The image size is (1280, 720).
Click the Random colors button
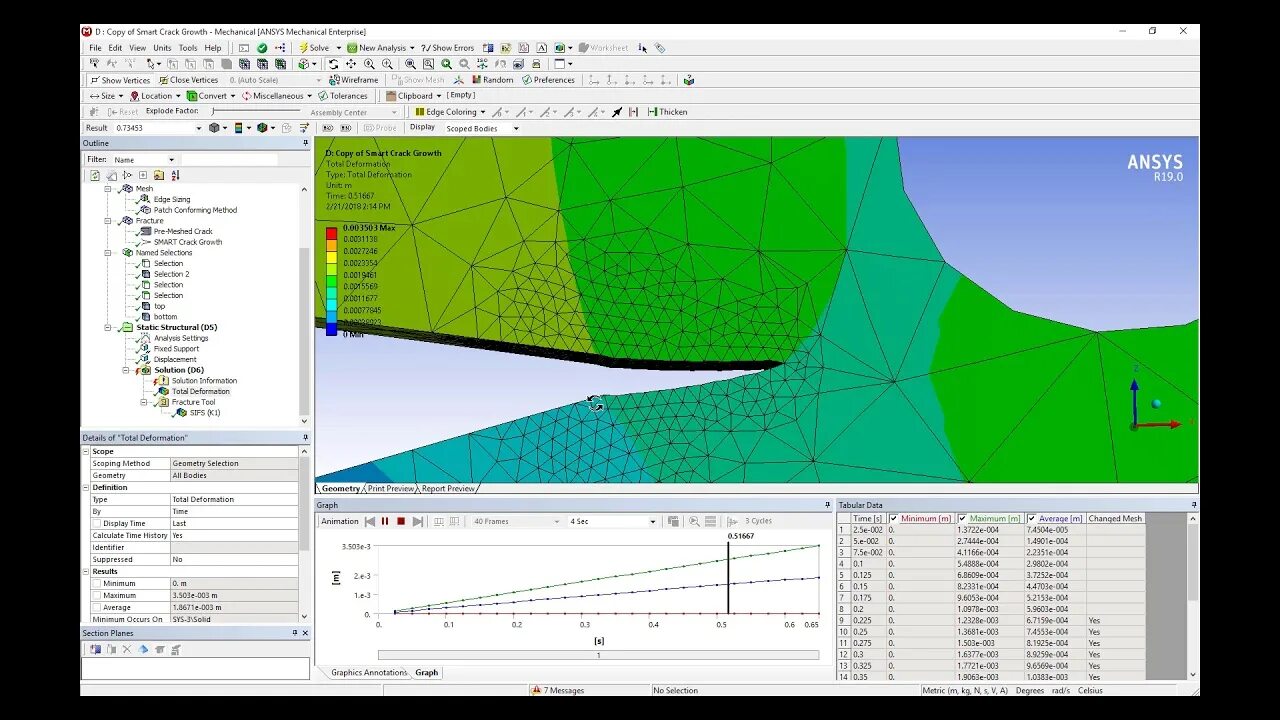click(492, 80)
